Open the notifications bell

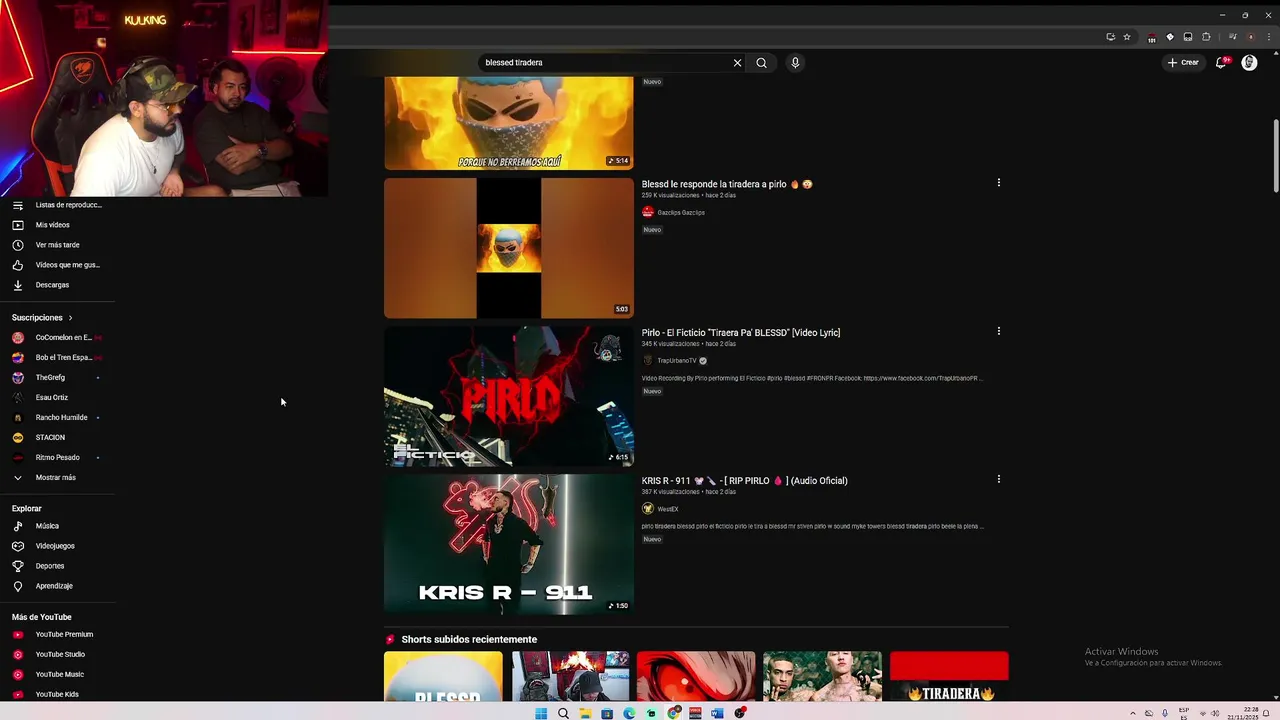[x=1221, y=63]
